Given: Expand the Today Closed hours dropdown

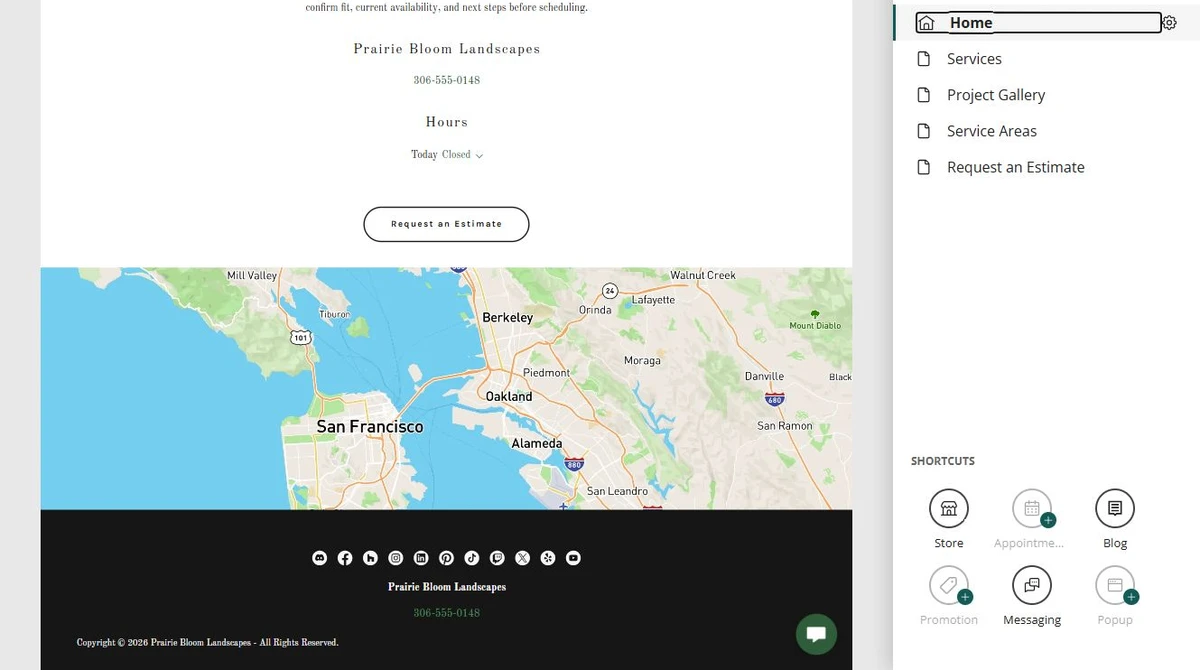Looking at the screenshot, I should pos(447,155).
